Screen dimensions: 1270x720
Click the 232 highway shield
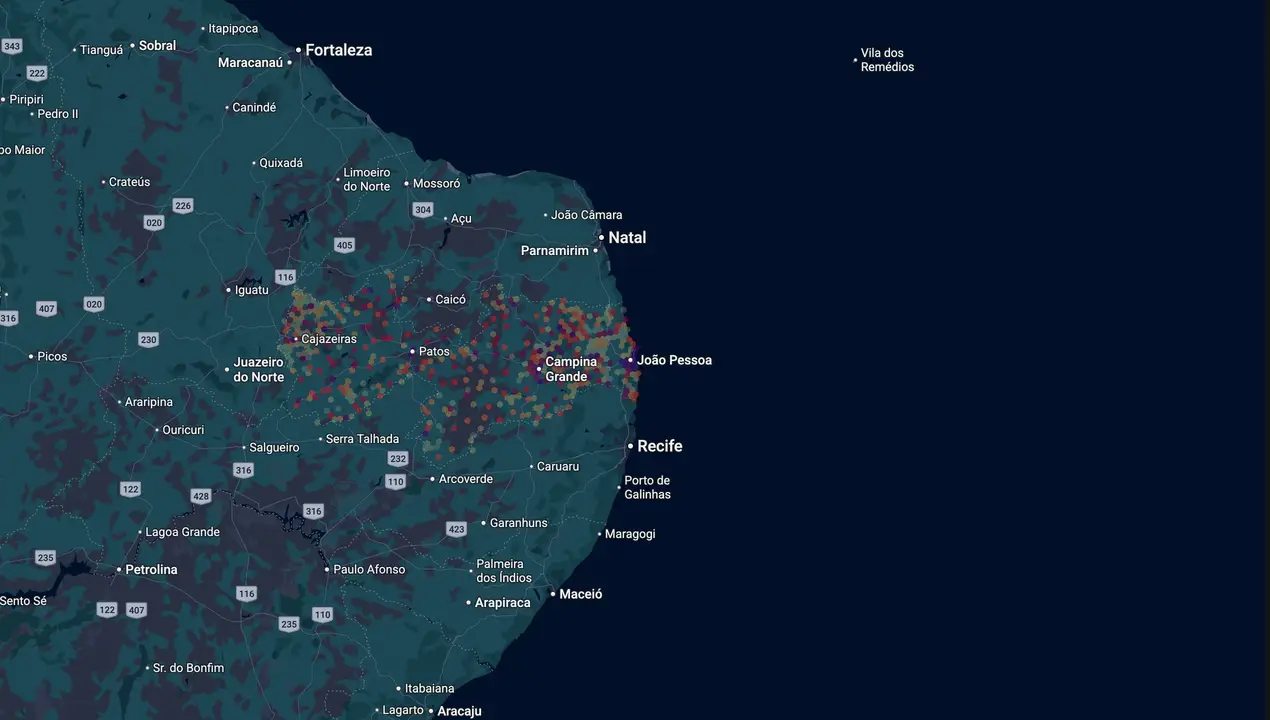tap(398, 459)
